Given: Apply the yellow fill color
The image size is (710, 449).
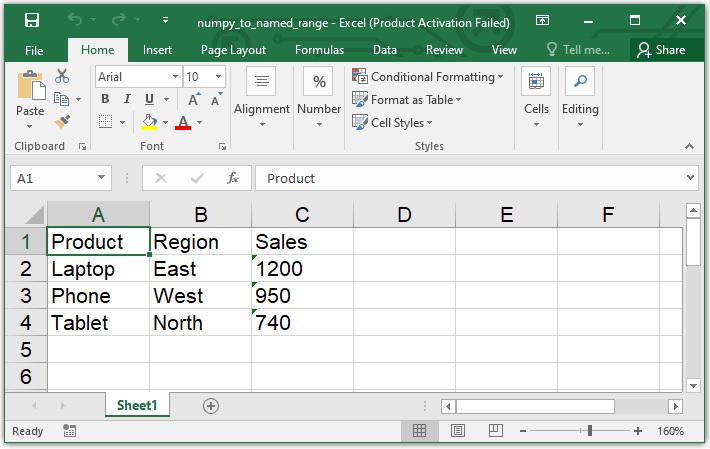Looking at the screenshot, I should 149,122.
